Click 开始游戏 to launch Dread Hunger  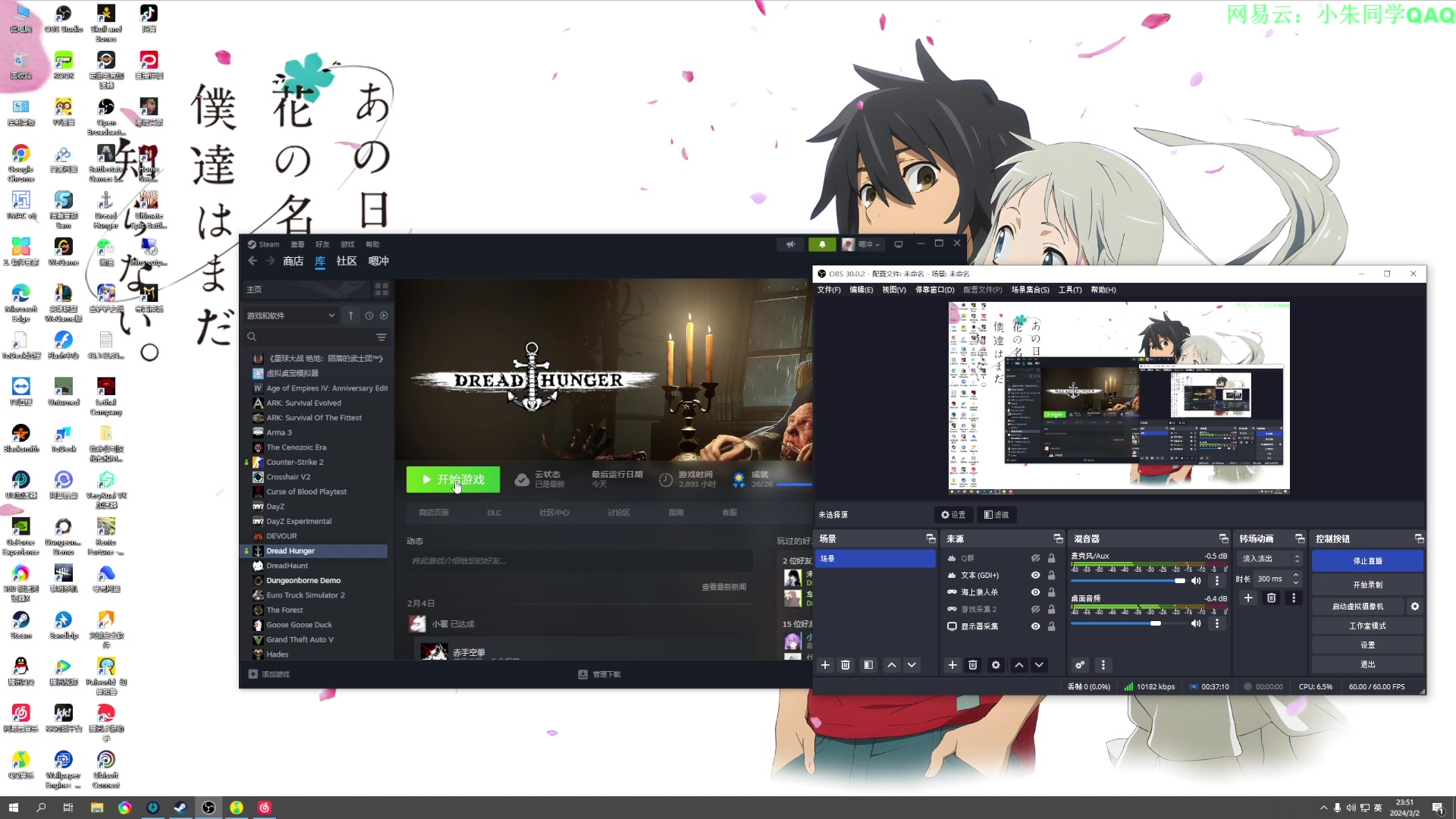[453, 479]
